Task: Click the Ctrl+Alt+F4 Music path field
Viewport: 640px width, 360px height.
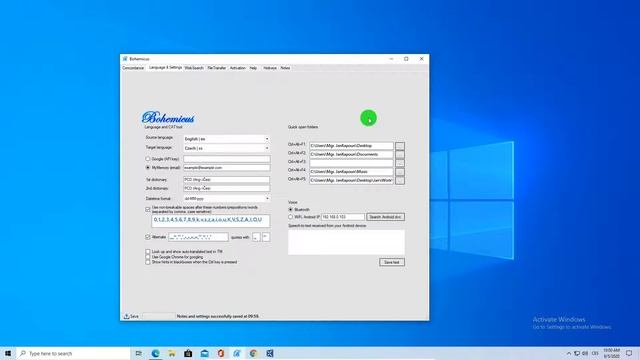Action: coord(351,171)
